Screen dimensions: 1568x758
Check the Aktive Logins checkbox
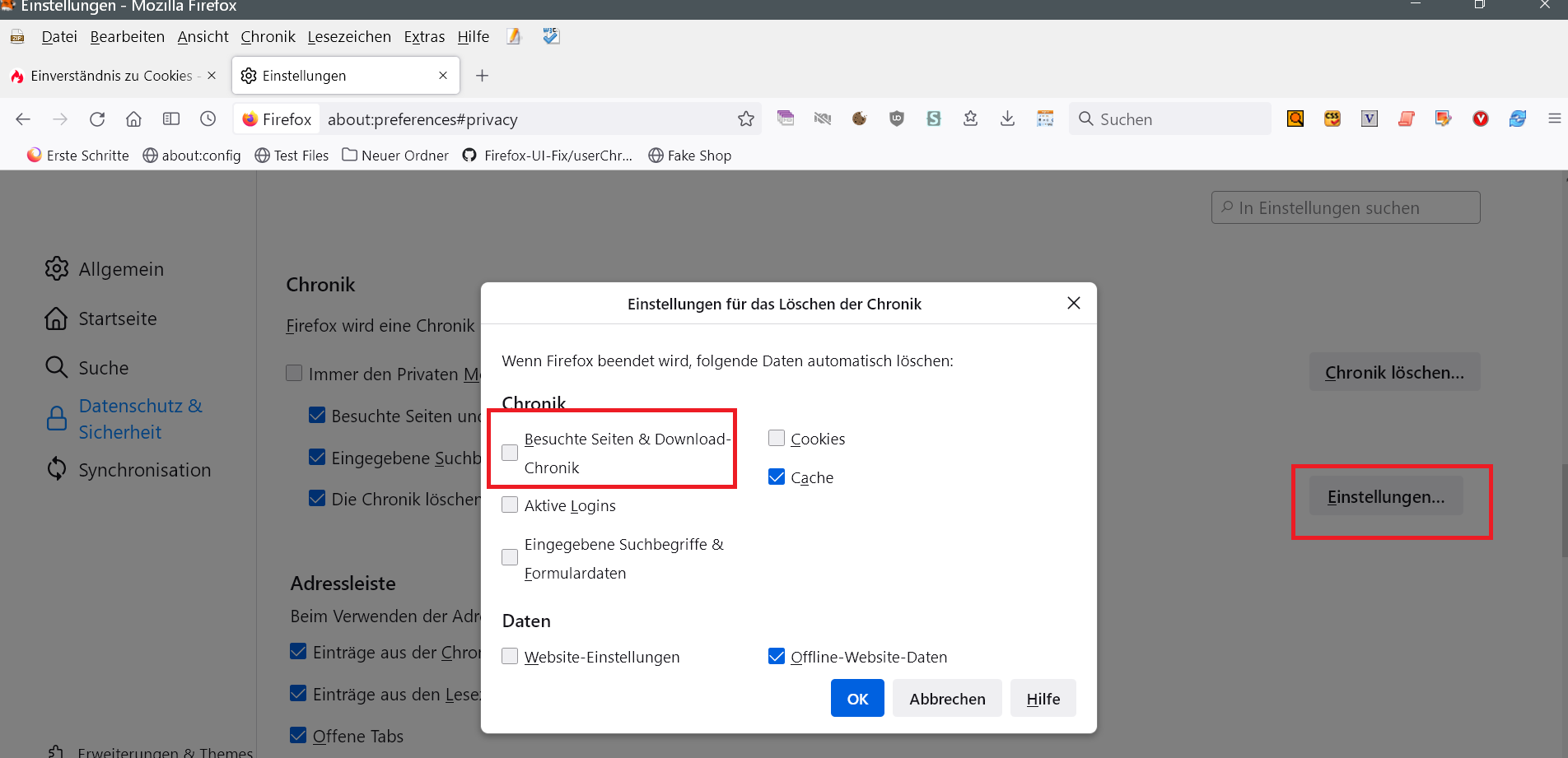511,505
